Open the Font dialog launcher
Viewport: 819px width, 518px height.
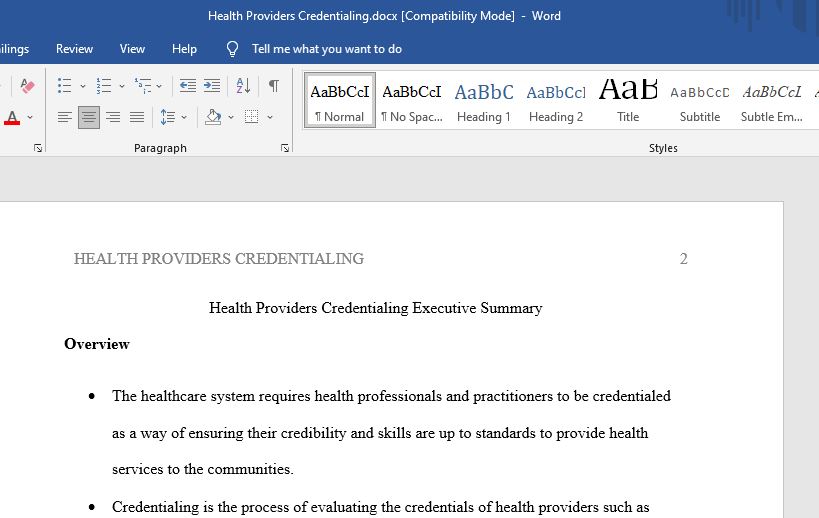click(x=38, y=148)
